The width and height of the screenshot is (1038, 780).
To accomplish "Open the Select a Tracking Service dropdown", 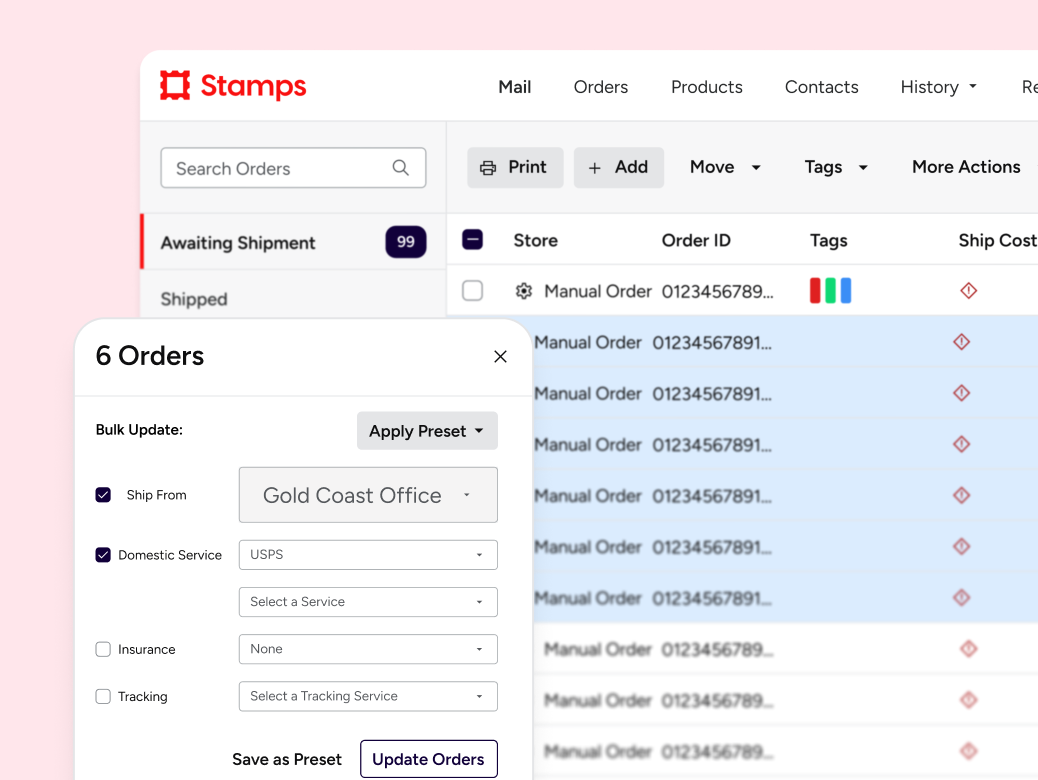I will [368, 696].
